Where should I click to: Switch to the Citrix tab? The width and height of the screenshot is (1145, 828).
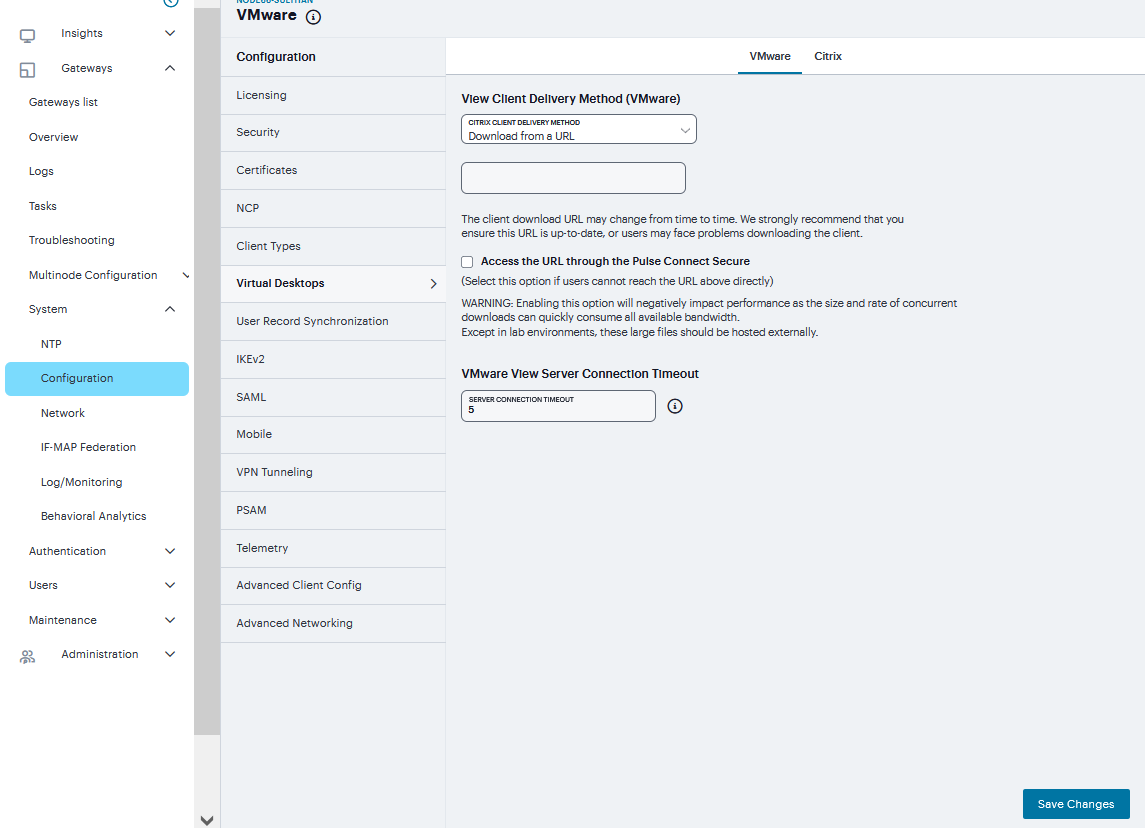pyautogui.click(x=828, y=57)
